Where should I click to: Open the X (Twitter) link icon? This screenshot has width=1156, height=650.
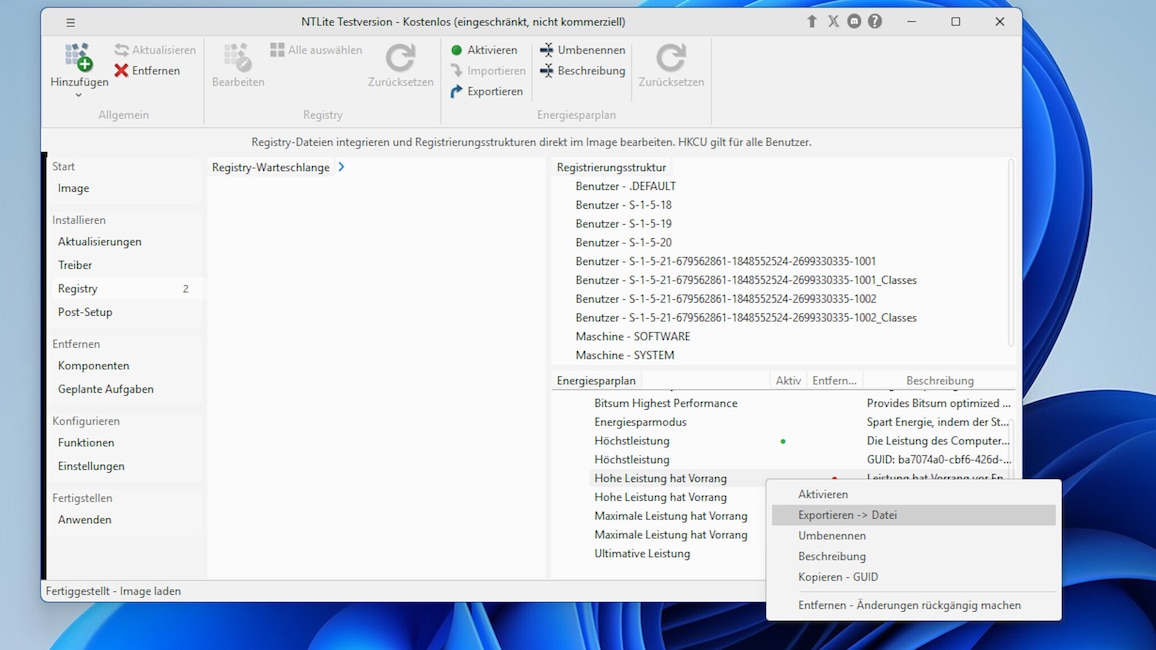pos(833,21)
